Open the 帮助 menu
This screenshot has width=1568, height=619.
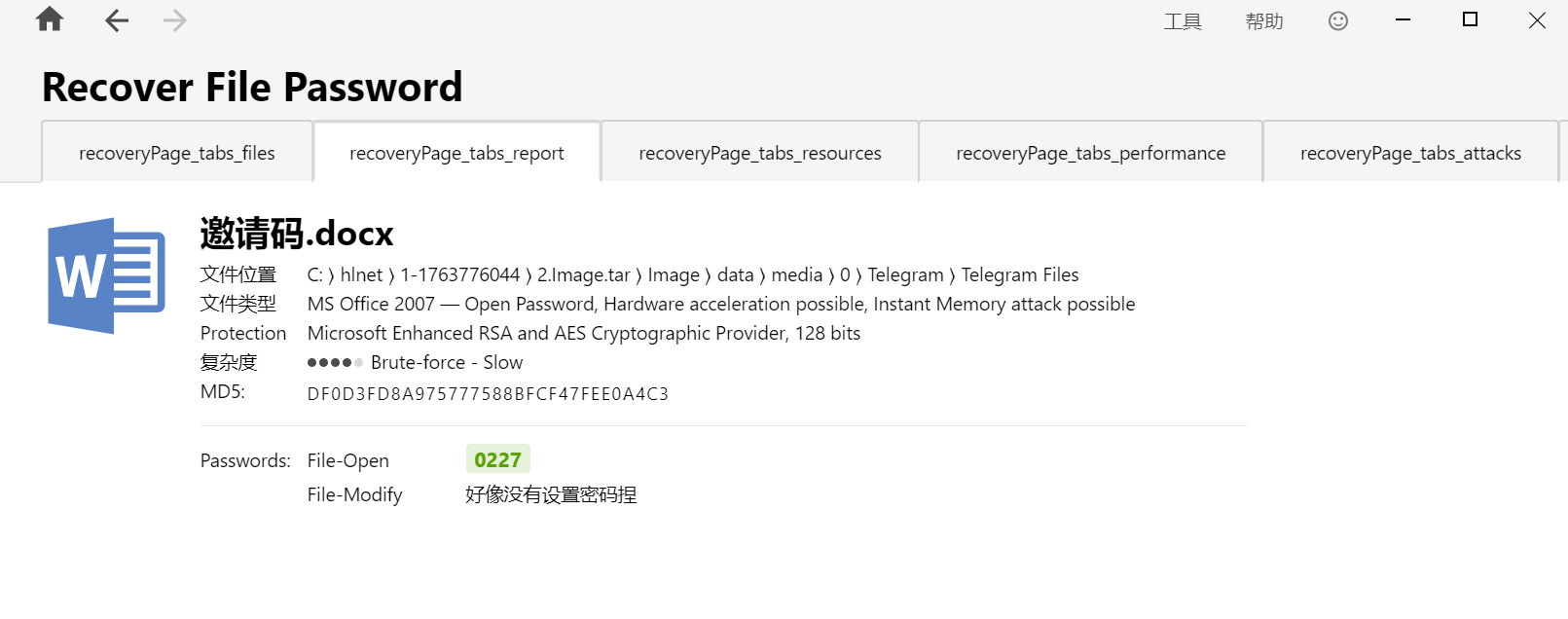1264,21
